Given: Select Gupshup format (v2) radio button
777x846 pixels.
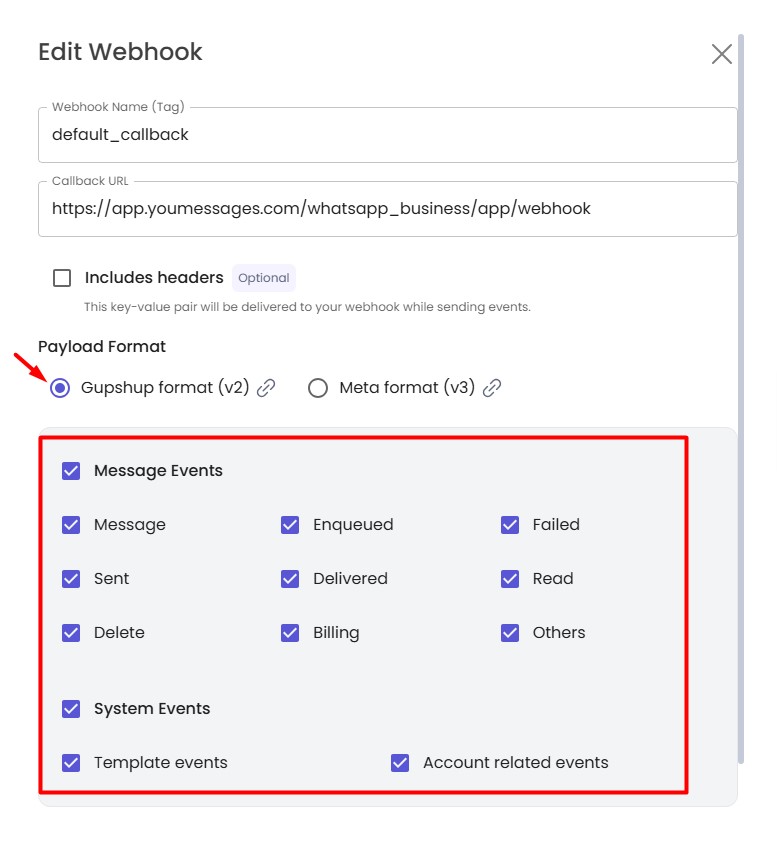Looking at the screenshot, I should click(x=60, y=388).
